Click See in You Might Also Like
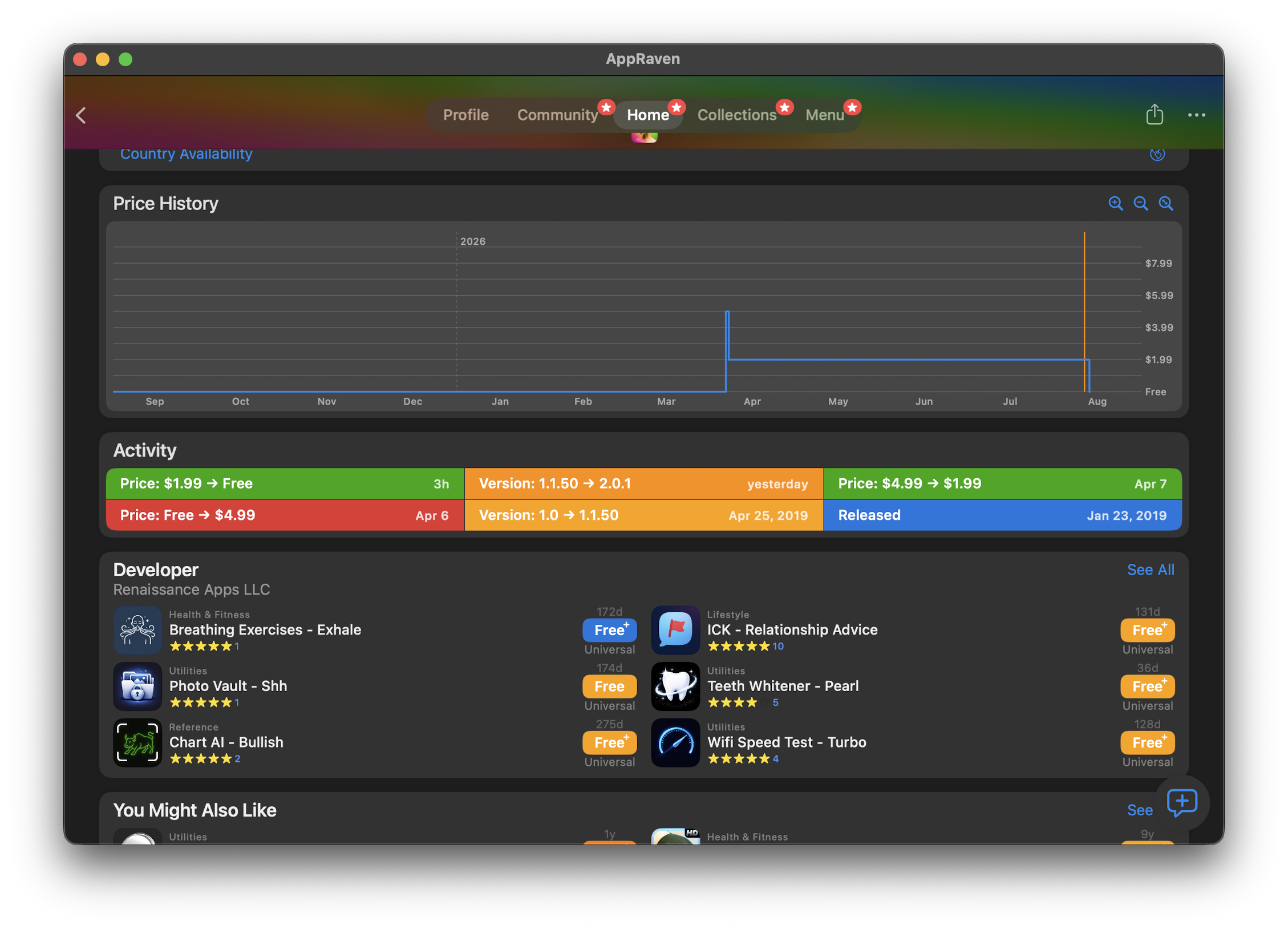Screen dimensions: 1288x929 (1139, 810)
